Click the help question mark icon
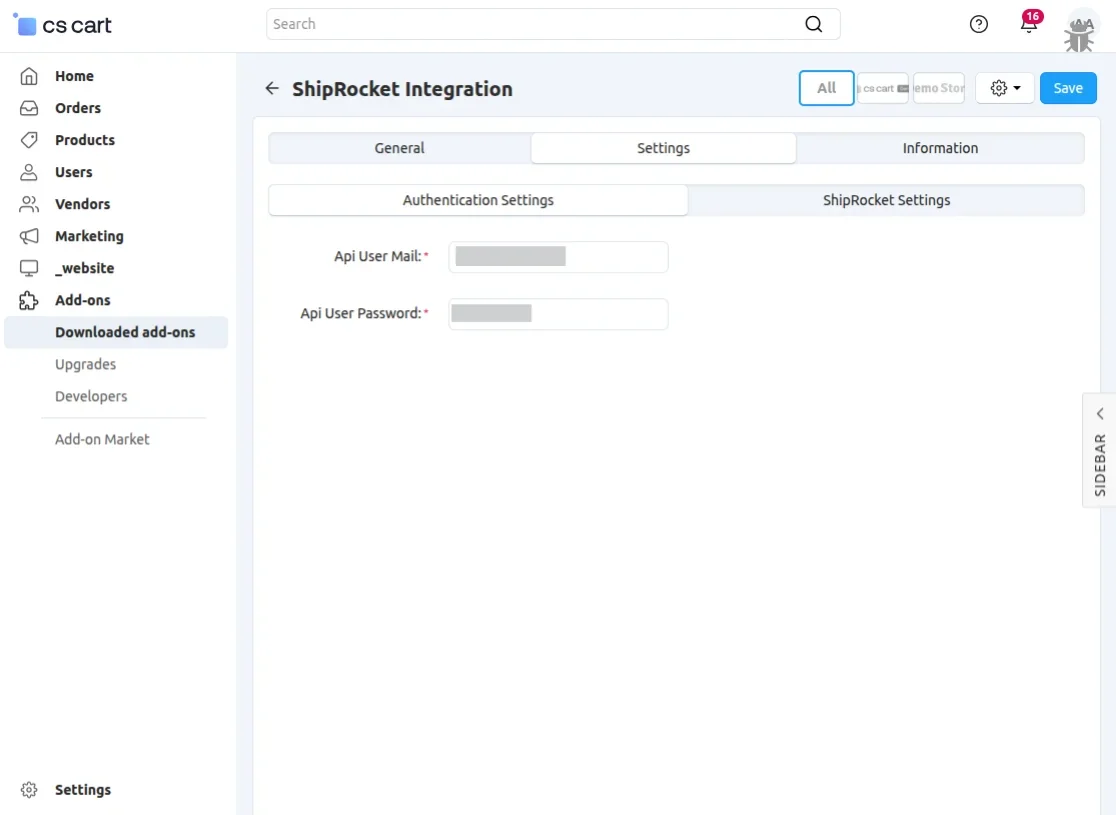 click(979, 25)
